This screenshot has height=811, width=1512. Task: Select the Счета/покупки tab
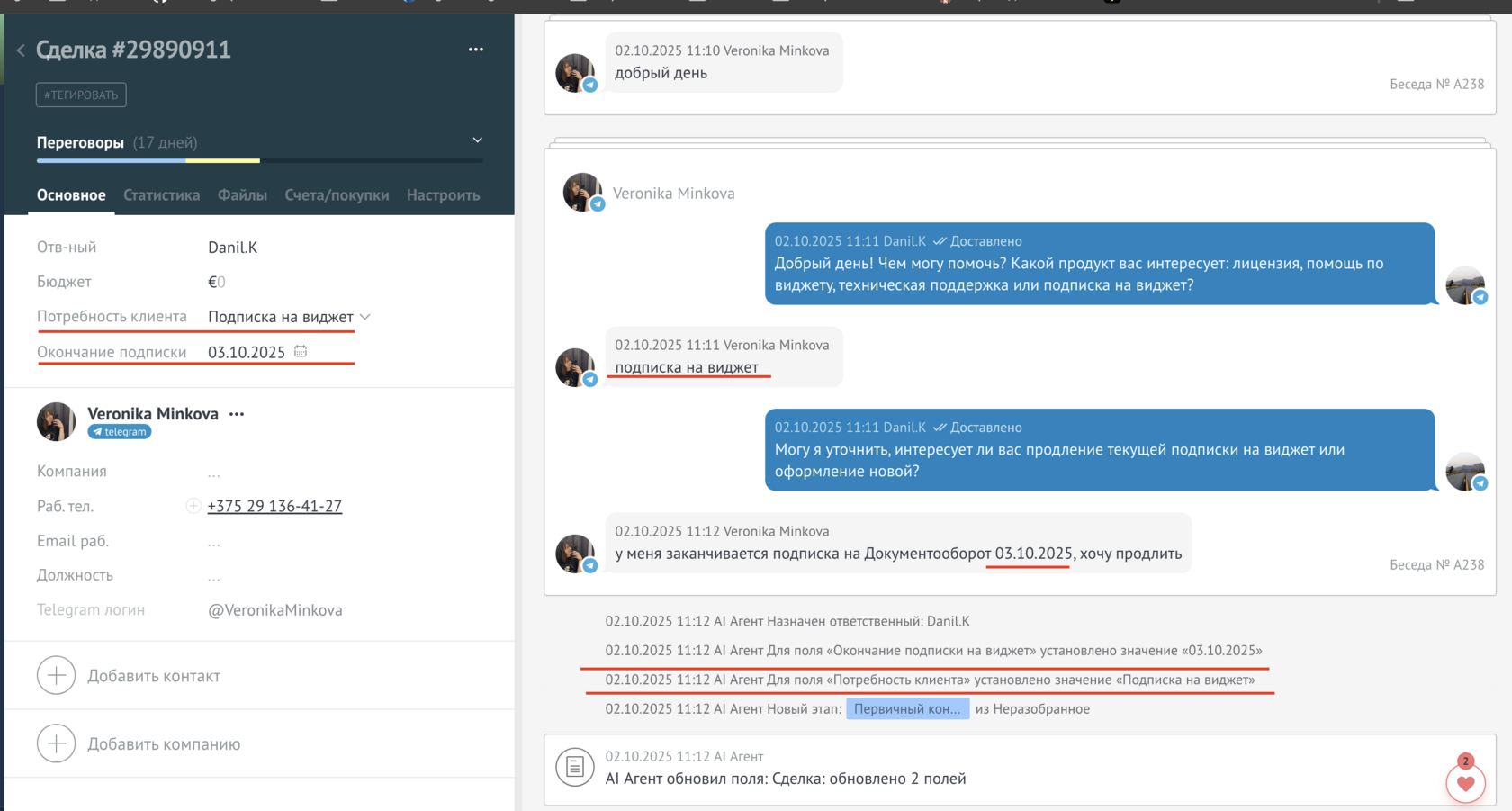coord(337,195)
